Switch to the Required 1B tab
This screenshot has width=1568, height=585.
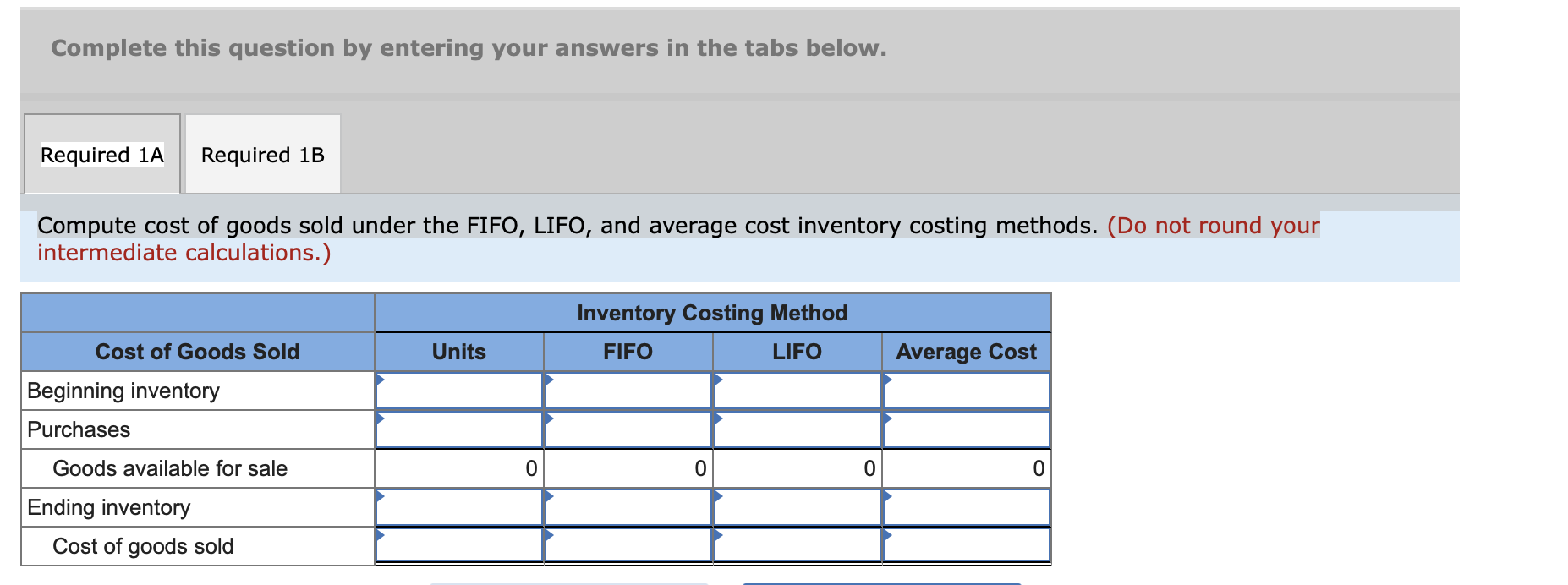tap(260, 155)
